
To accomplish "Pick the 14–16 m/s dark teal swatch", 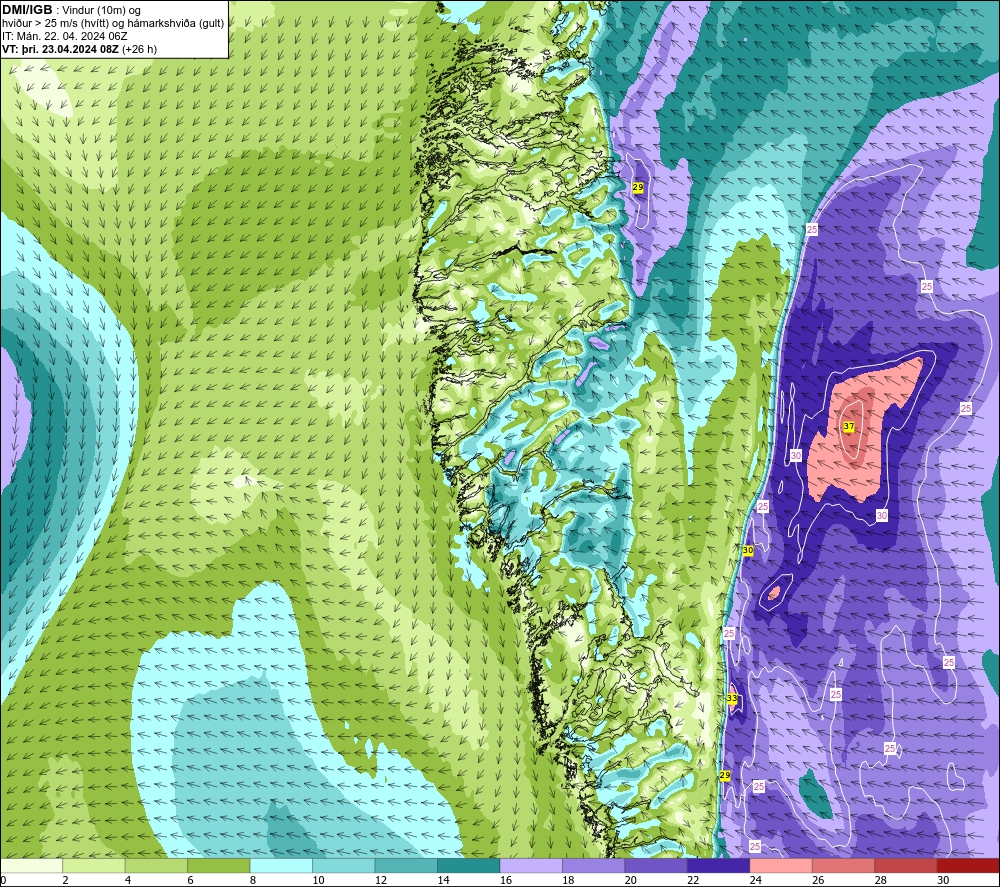I will click(x=469, y=865).
